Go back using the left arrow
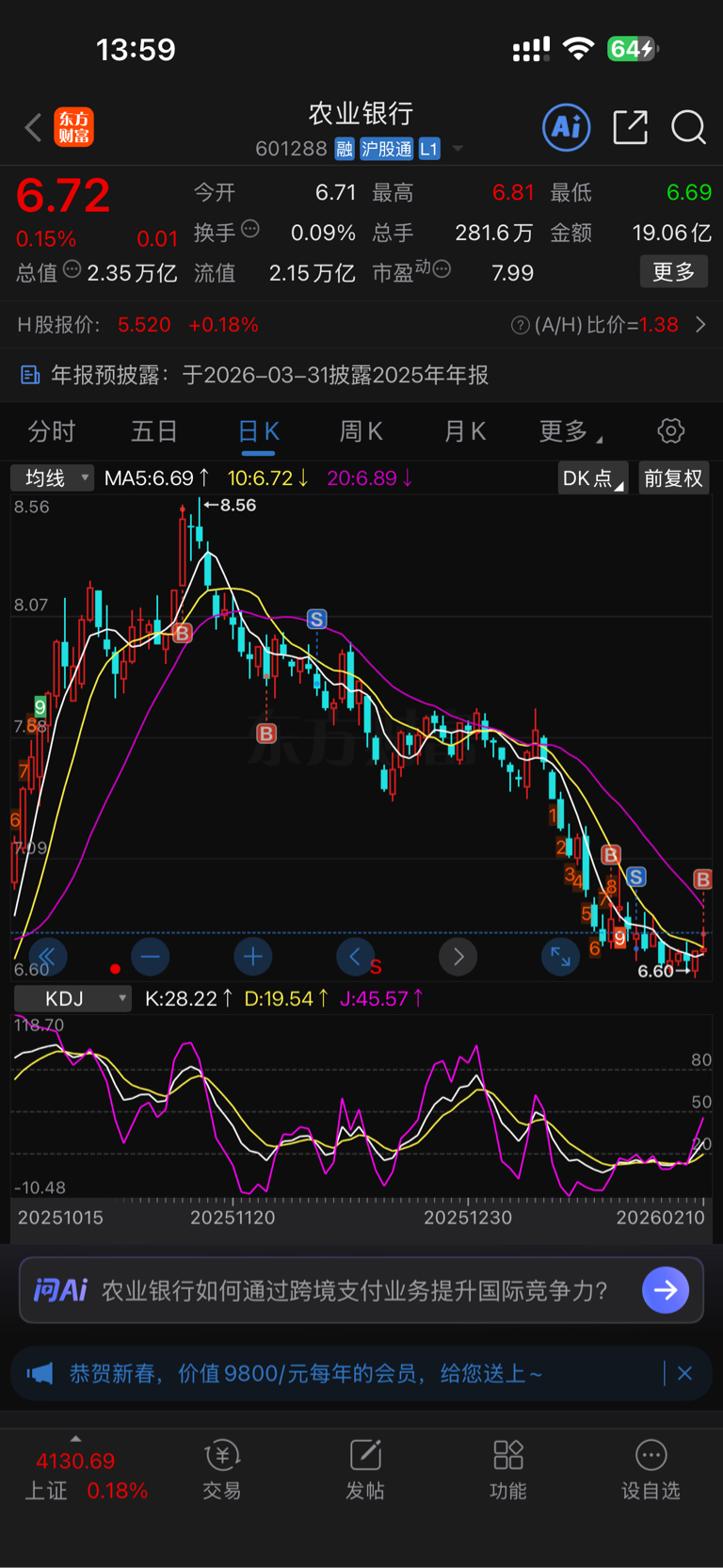 pyautogui.click(x=34, y=127)
